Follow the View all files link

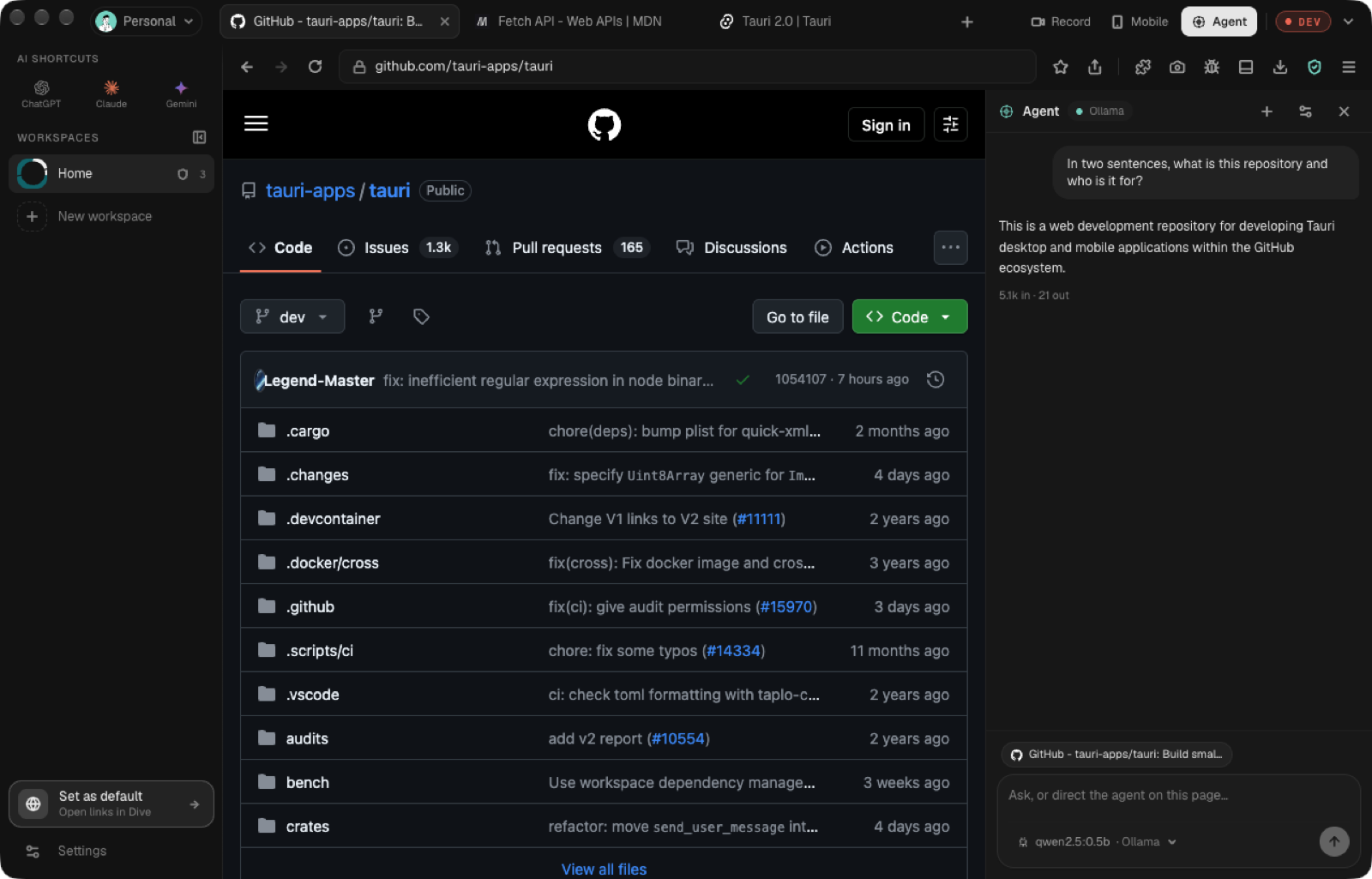[x=604, y=869]
